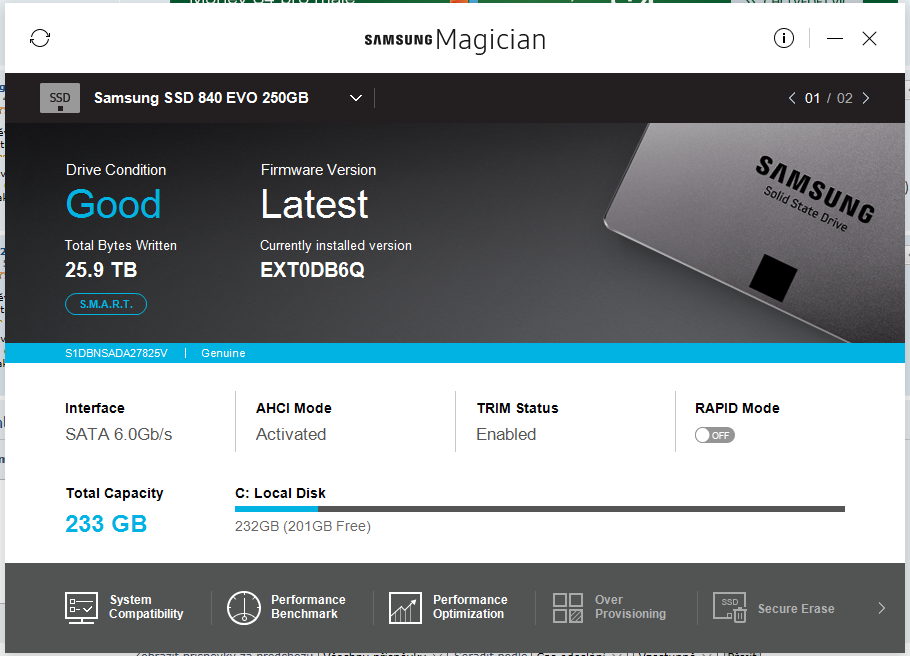Click the System Compatibility icon
This screenshot has height=656, width=910.
[x=81, y=607]
